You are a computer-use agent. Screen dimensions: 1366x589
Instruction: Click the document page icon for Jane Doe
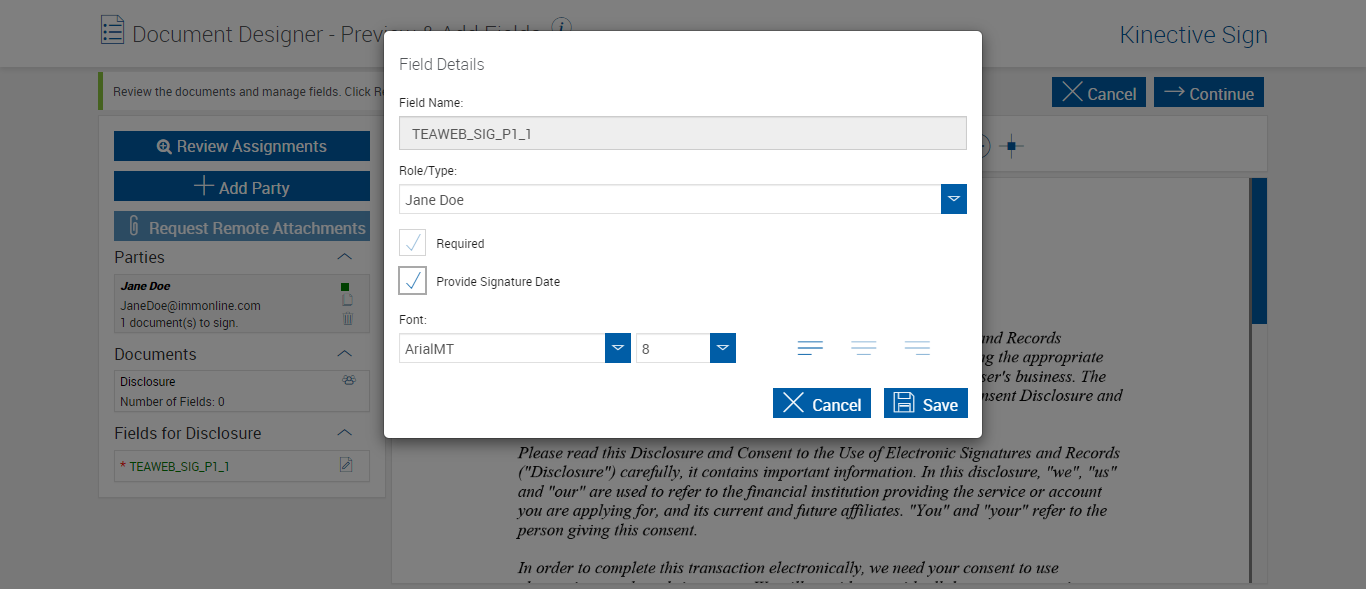click(x=347, y=300)
